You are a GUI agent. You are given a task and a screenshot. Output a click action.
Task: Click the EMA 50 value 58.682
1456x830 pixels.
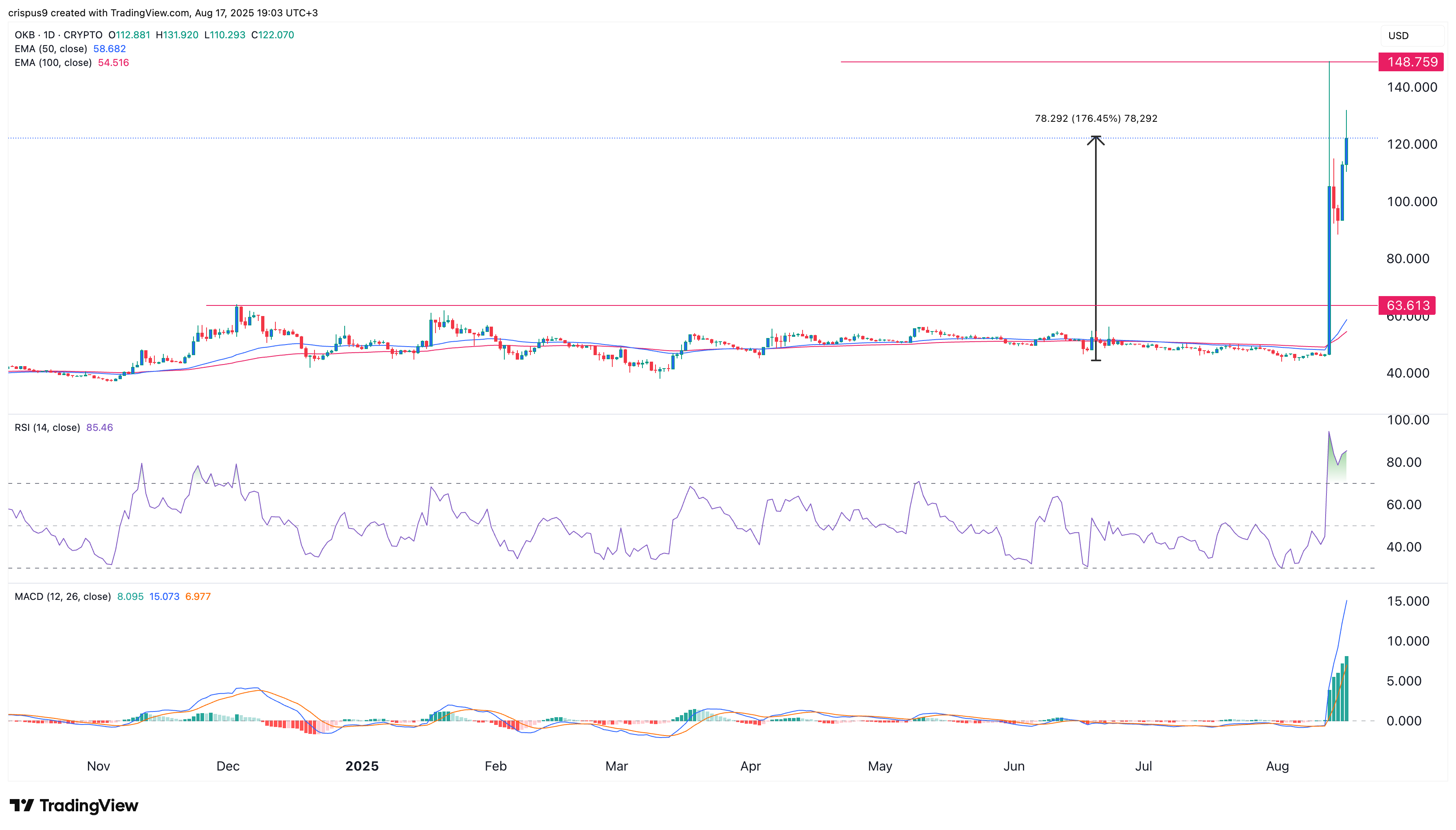pos(110,49)
